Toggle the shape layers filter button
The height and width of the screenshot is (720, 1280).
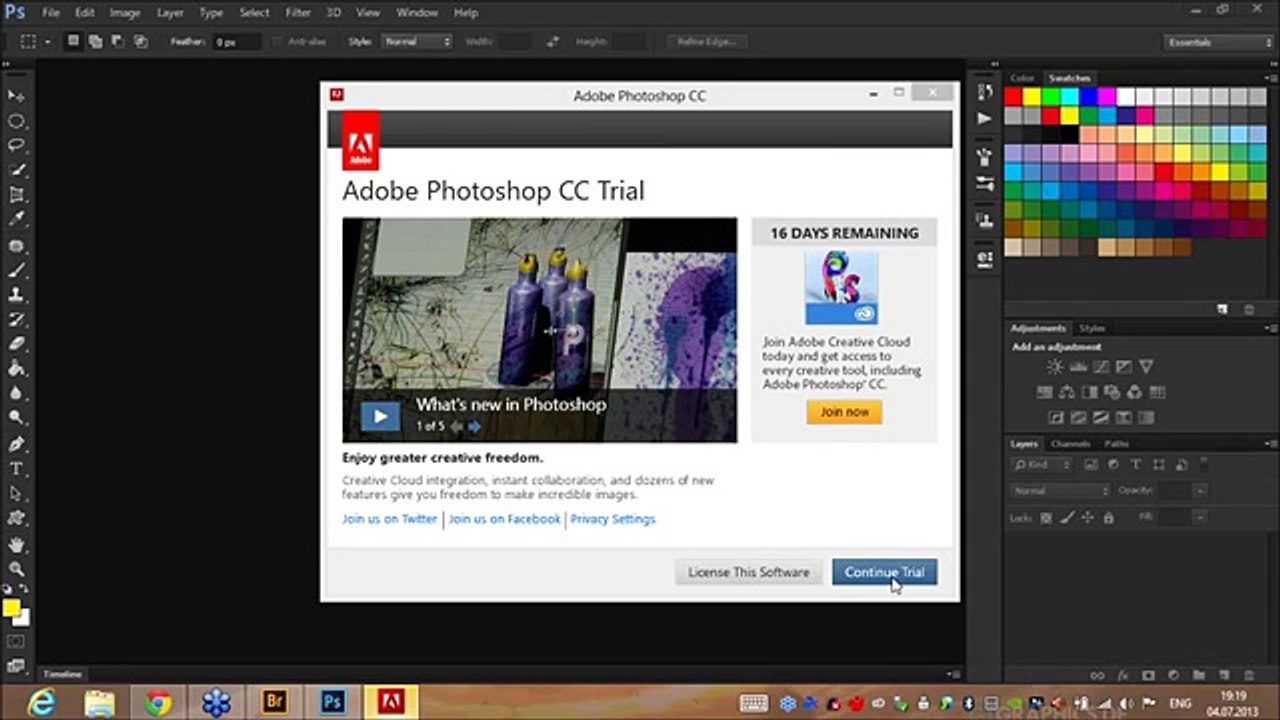pos(1159,465)
